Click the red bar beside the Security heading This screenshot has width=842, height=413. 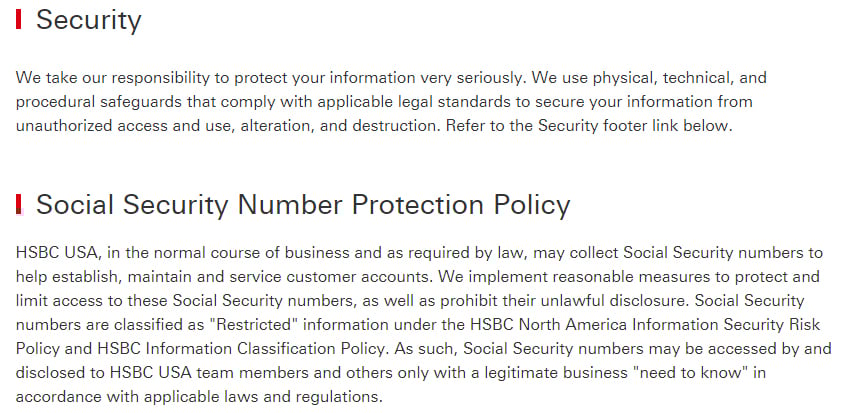coord(19,19)
